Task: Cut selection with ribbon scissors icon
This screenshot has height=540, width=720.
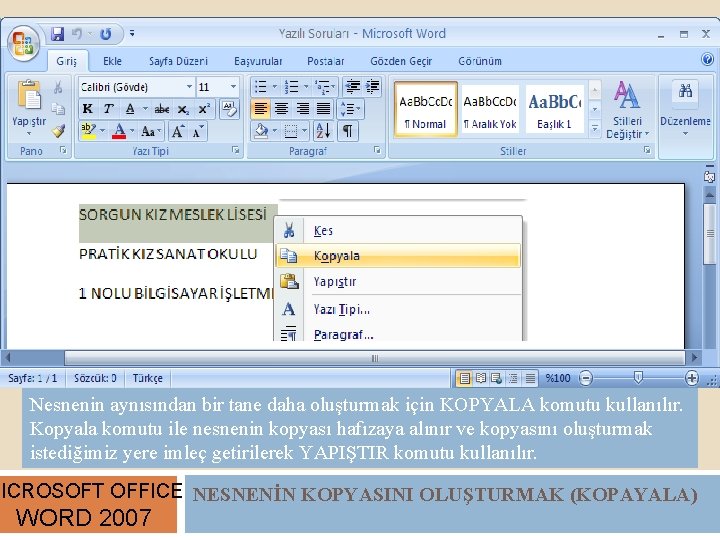Action: click(58, 87)
